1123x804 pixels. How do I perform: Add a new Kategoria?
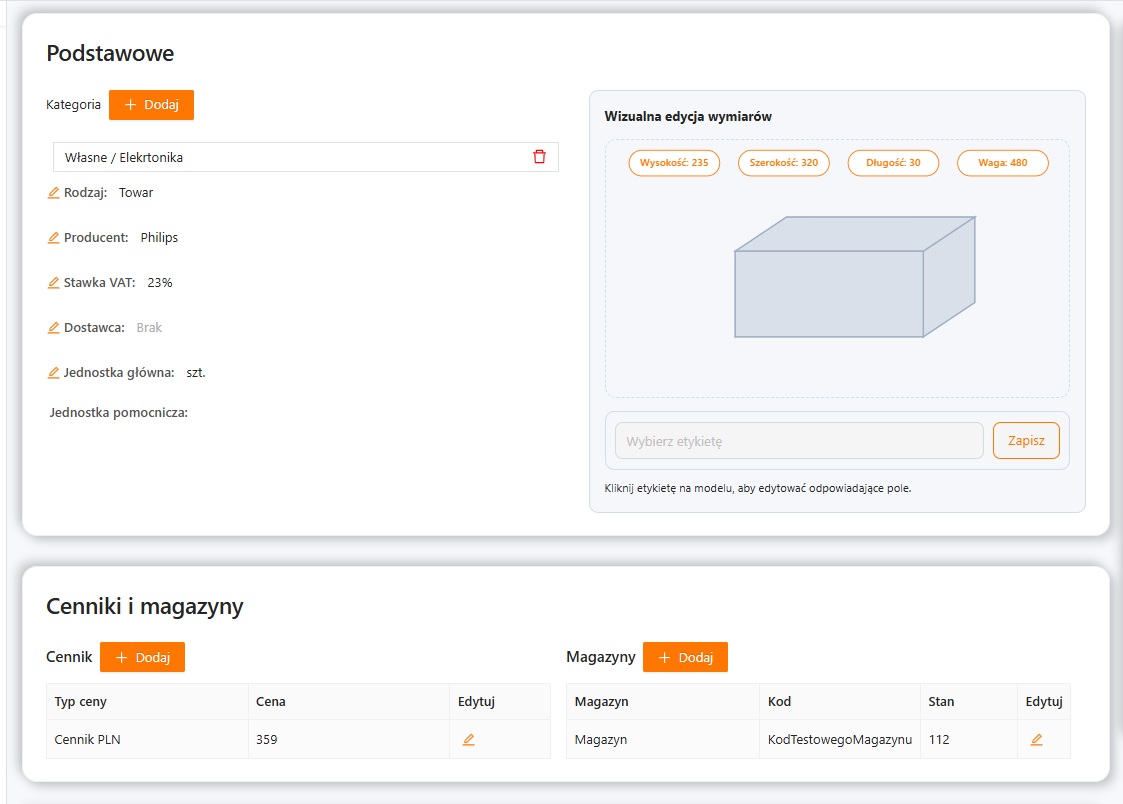pos(151,105)
